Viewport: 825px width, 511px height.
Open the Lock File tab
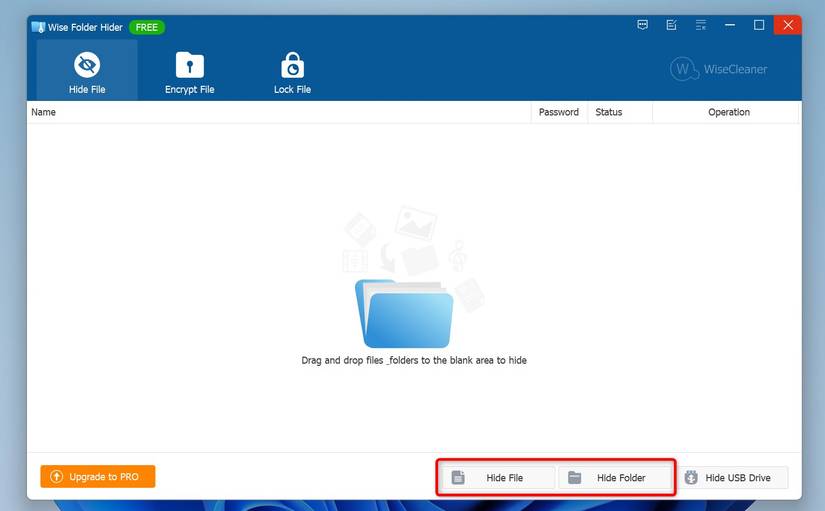coord(292,72)
